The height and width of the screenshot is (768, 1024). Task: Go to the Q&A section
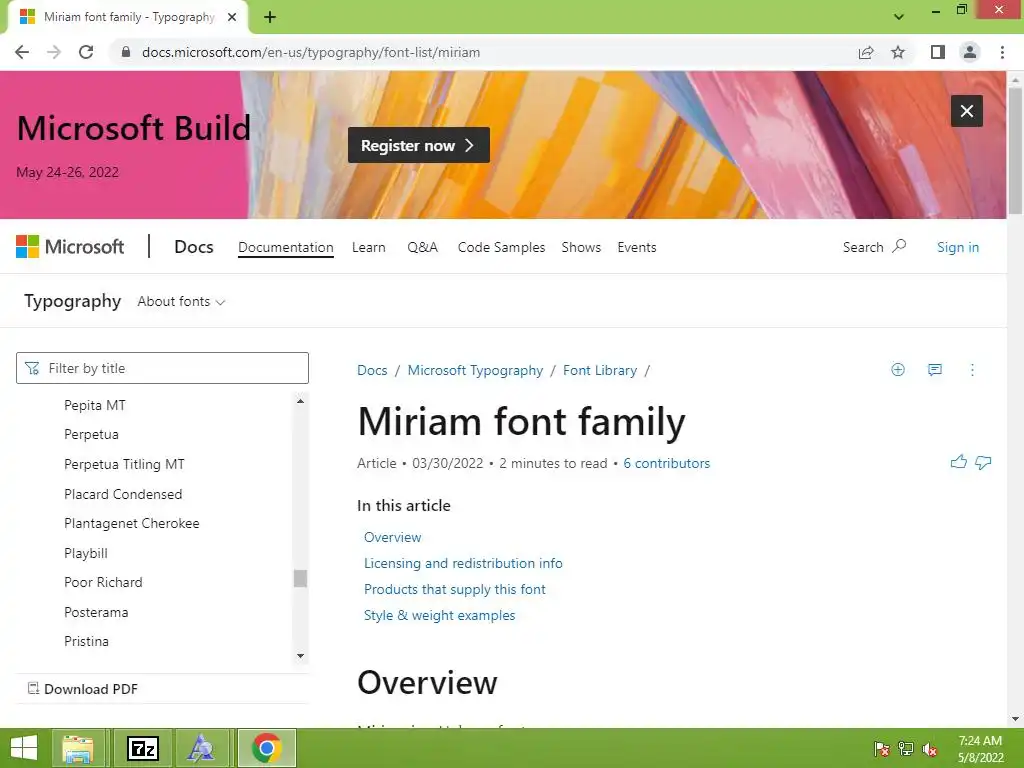422,248
